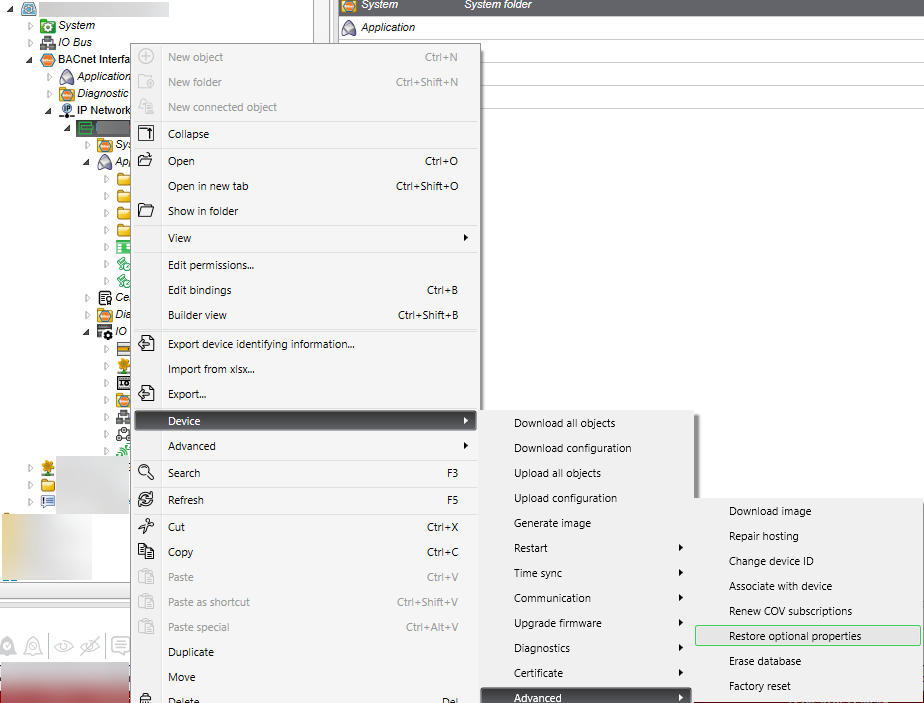
Task: Click the Open folder icon in menu
Action: 146,160
